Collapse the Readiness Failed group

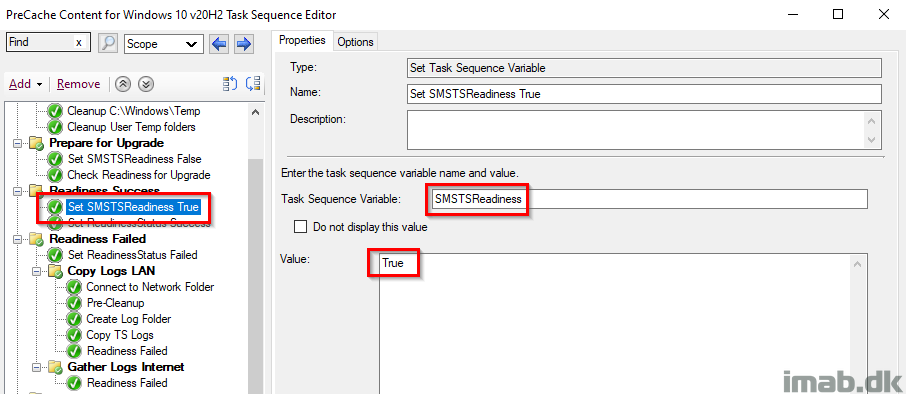[x=17, y=239]
